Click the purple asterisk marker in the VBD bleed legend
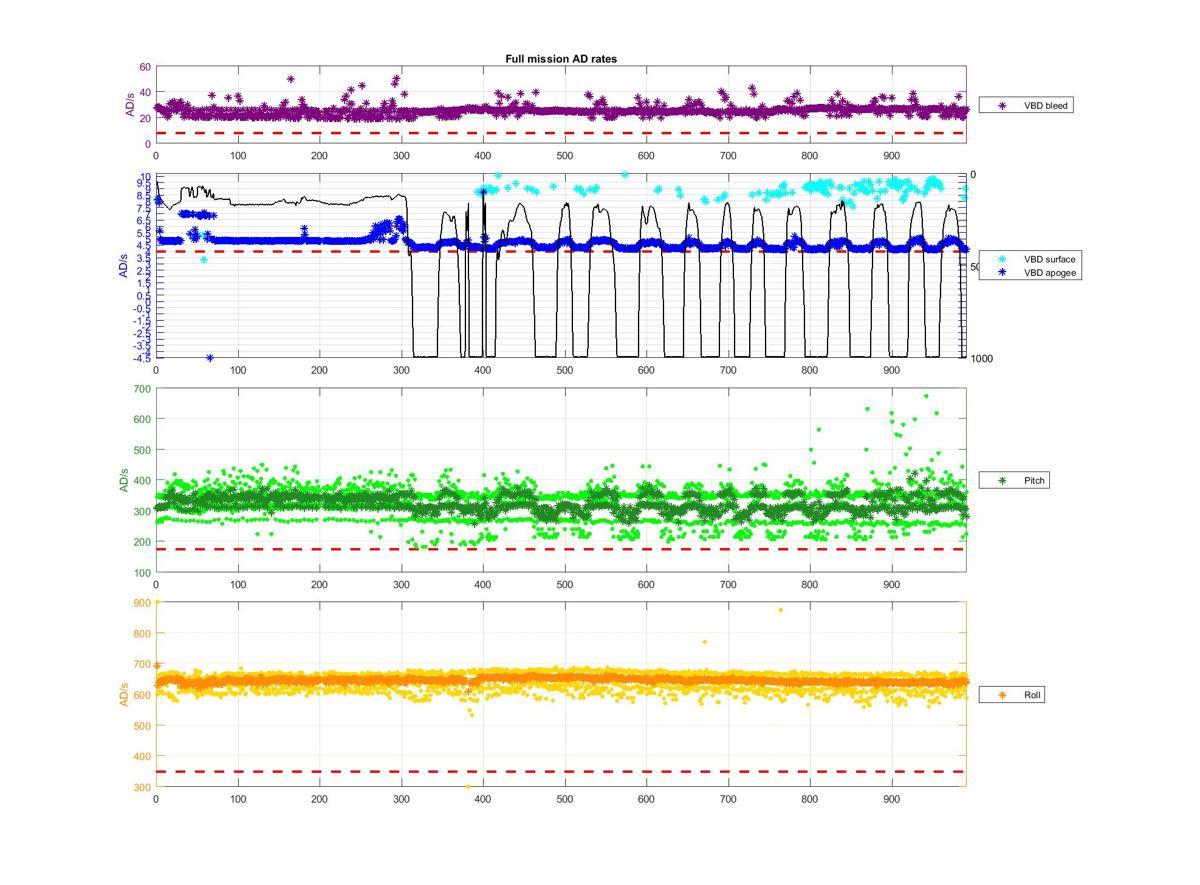The image size is (1200, 885). tap(1001, 105)
